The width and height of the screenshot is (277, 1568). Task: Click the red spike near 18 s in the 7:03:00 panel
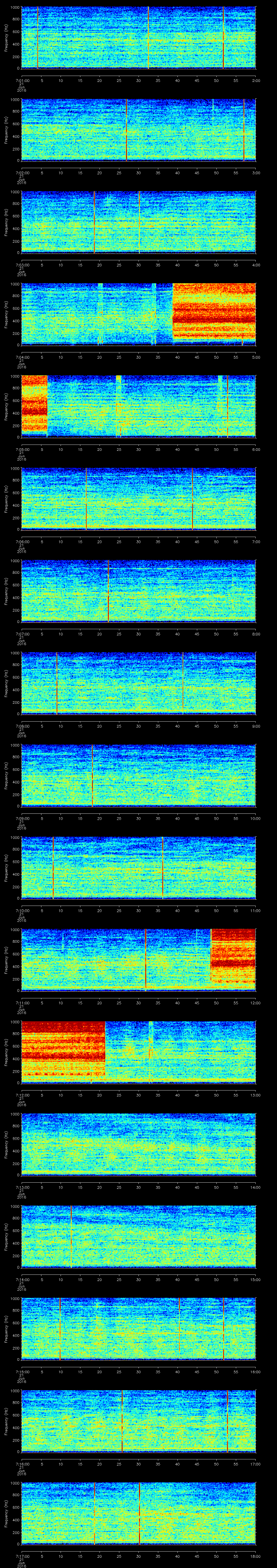(94, 222)
